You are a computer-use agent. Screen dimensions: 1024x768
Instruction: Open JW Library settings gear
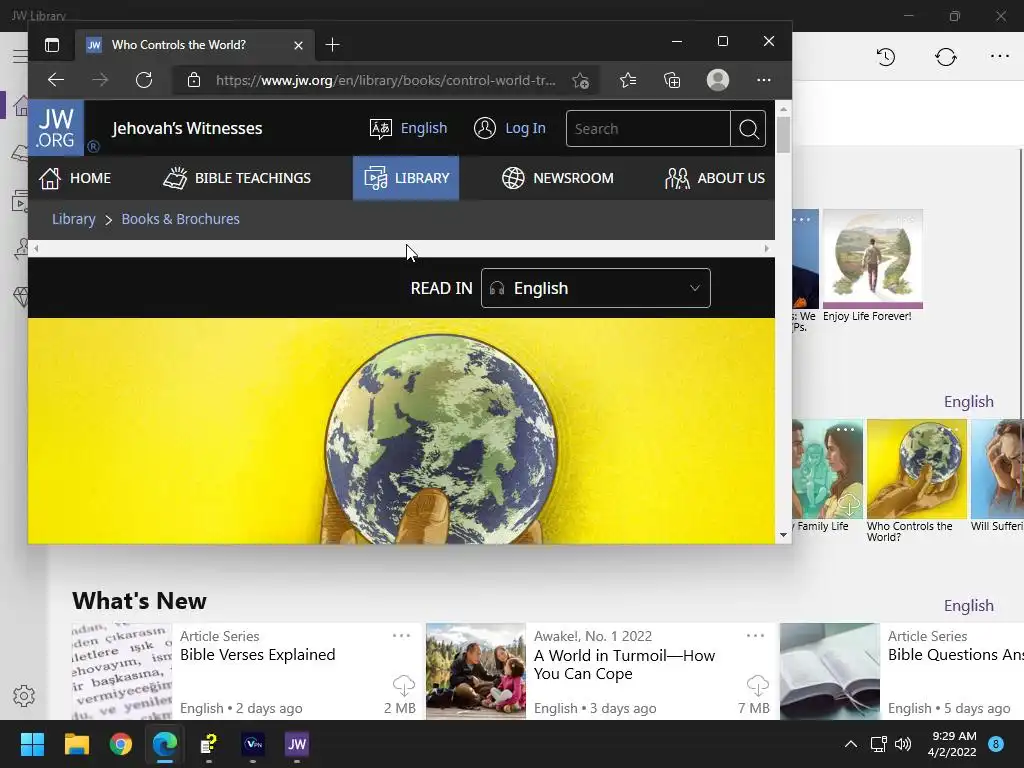tap(24, 696)
